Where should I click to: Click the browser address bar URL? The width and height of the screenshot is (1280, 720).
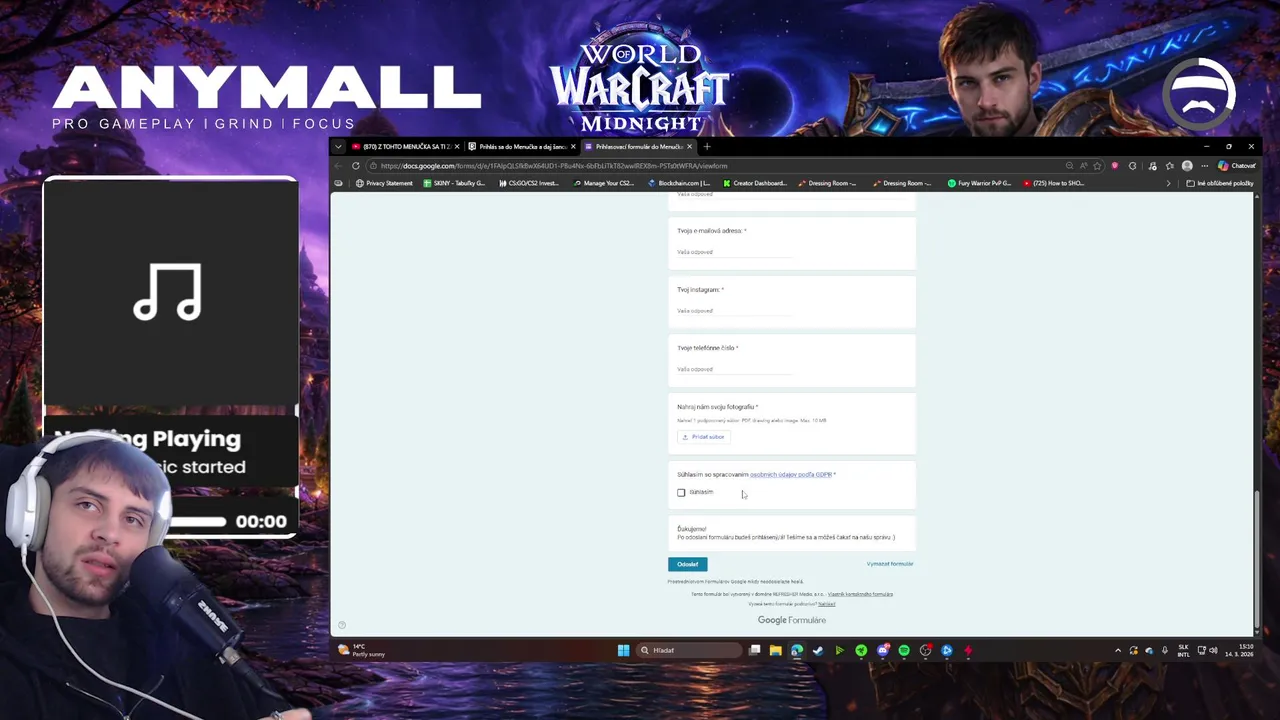click(x=553, y=166)
